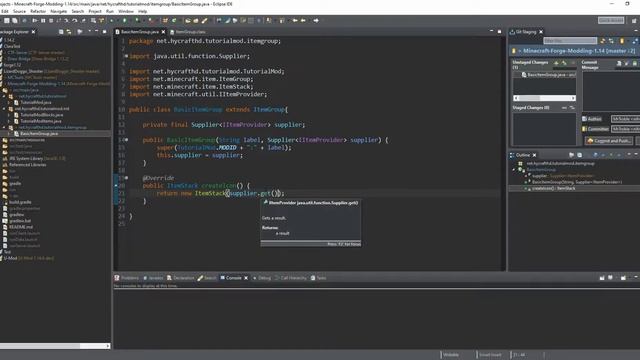The image size is (640, 360).
Task: Click the Committer text field
Action: pyautogui.click(x=625, y=129)
